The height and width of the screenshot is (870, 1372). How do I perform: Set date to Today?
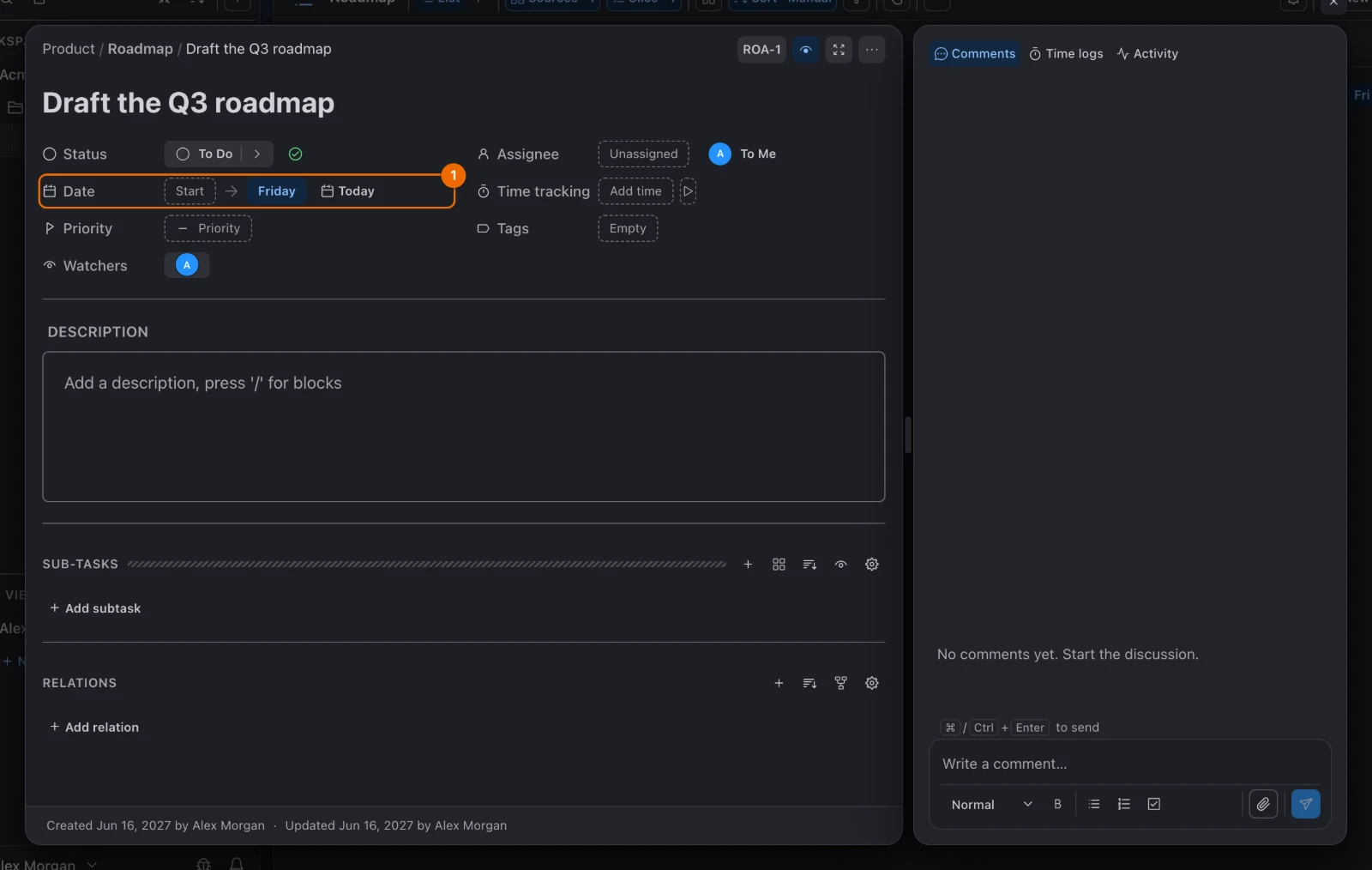pos(348,191)
